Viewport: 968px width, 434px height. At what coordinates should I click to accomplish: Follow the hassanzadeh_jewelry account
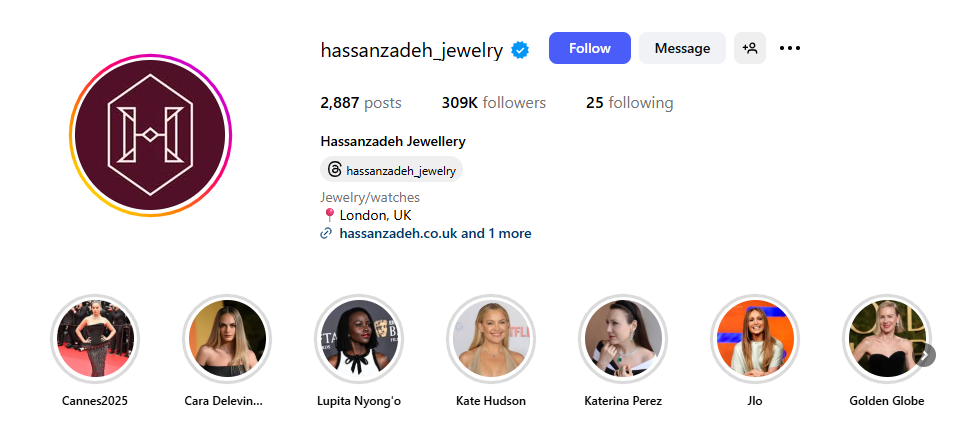point(589,48)
